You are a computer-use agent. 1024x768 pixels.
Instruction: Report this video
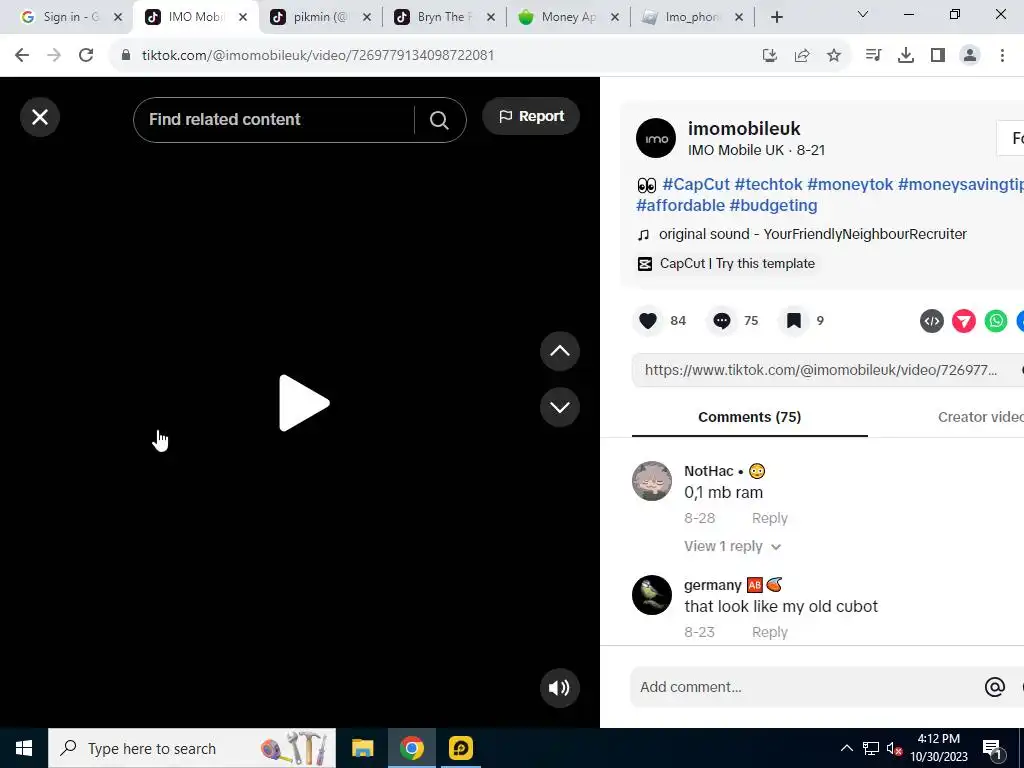[531, 116]
